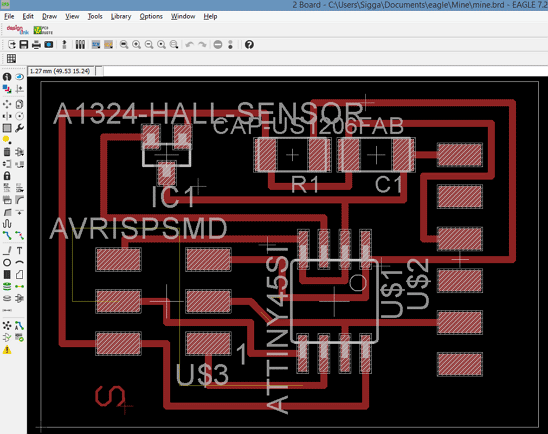
Task: Select the Ripup tool
Action: pos(20,236)
